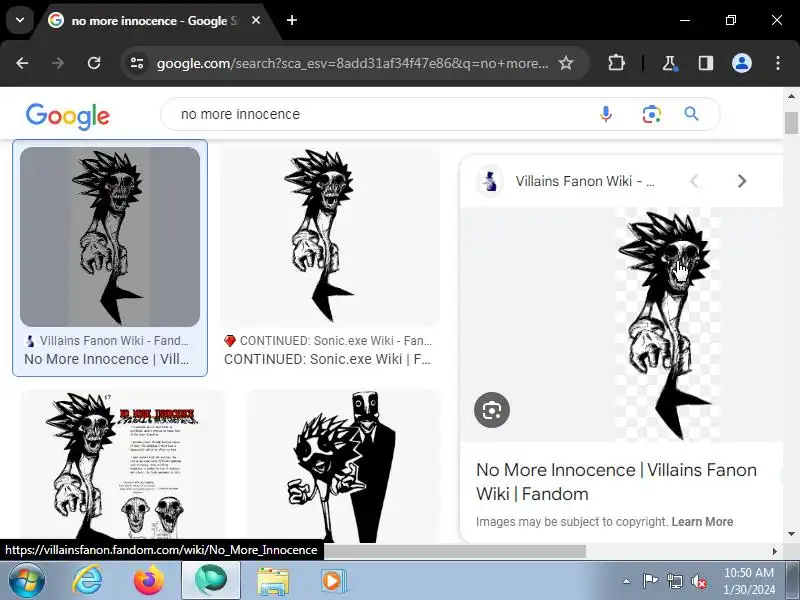Open site information icon in address bar
The height and width of the screenshot is (600, 800).
pos(137,63)
